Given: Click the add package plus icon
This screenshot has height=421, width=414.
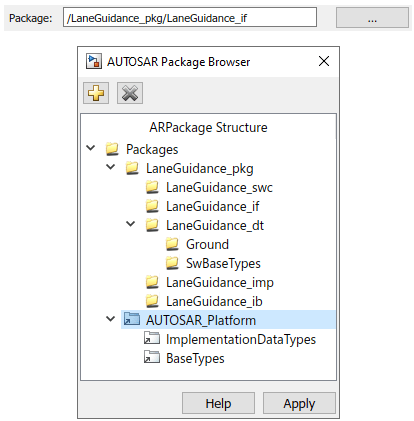Looking at the screenshot, I should tap(96, 93).
